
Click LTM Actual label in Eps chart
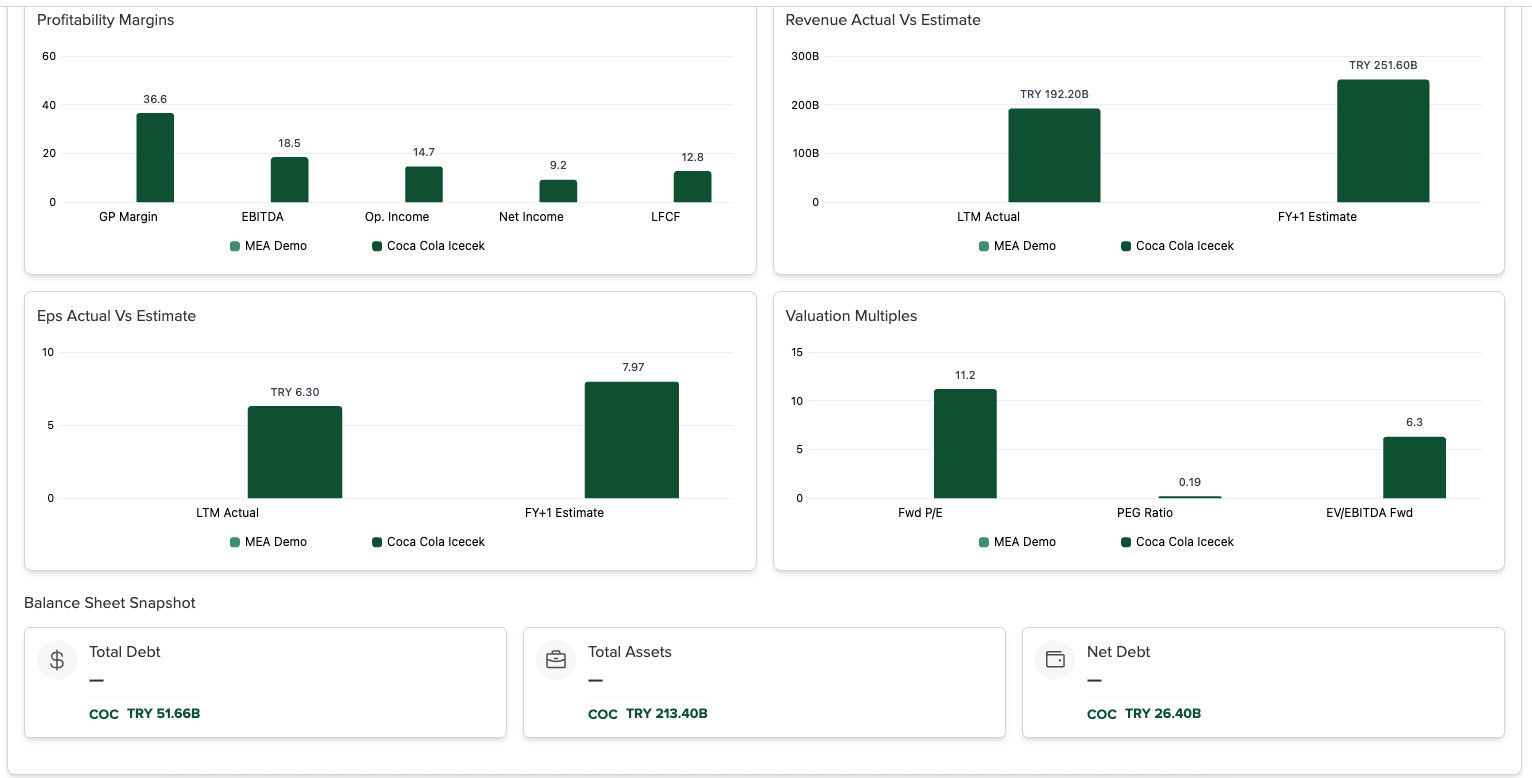[x=227, y=513]
